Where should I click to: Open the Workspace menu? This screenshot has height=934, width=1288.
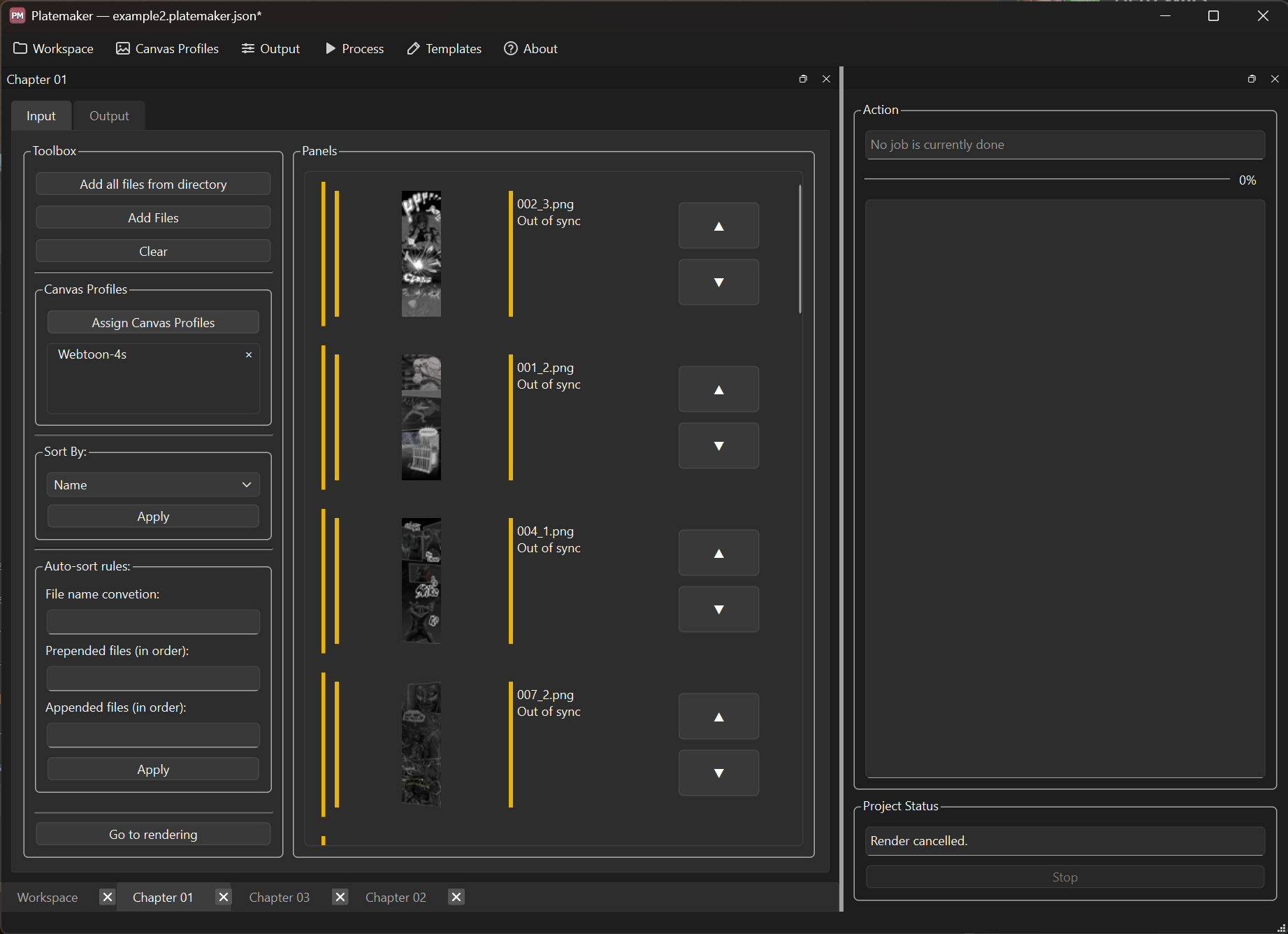tap(54, 49)
